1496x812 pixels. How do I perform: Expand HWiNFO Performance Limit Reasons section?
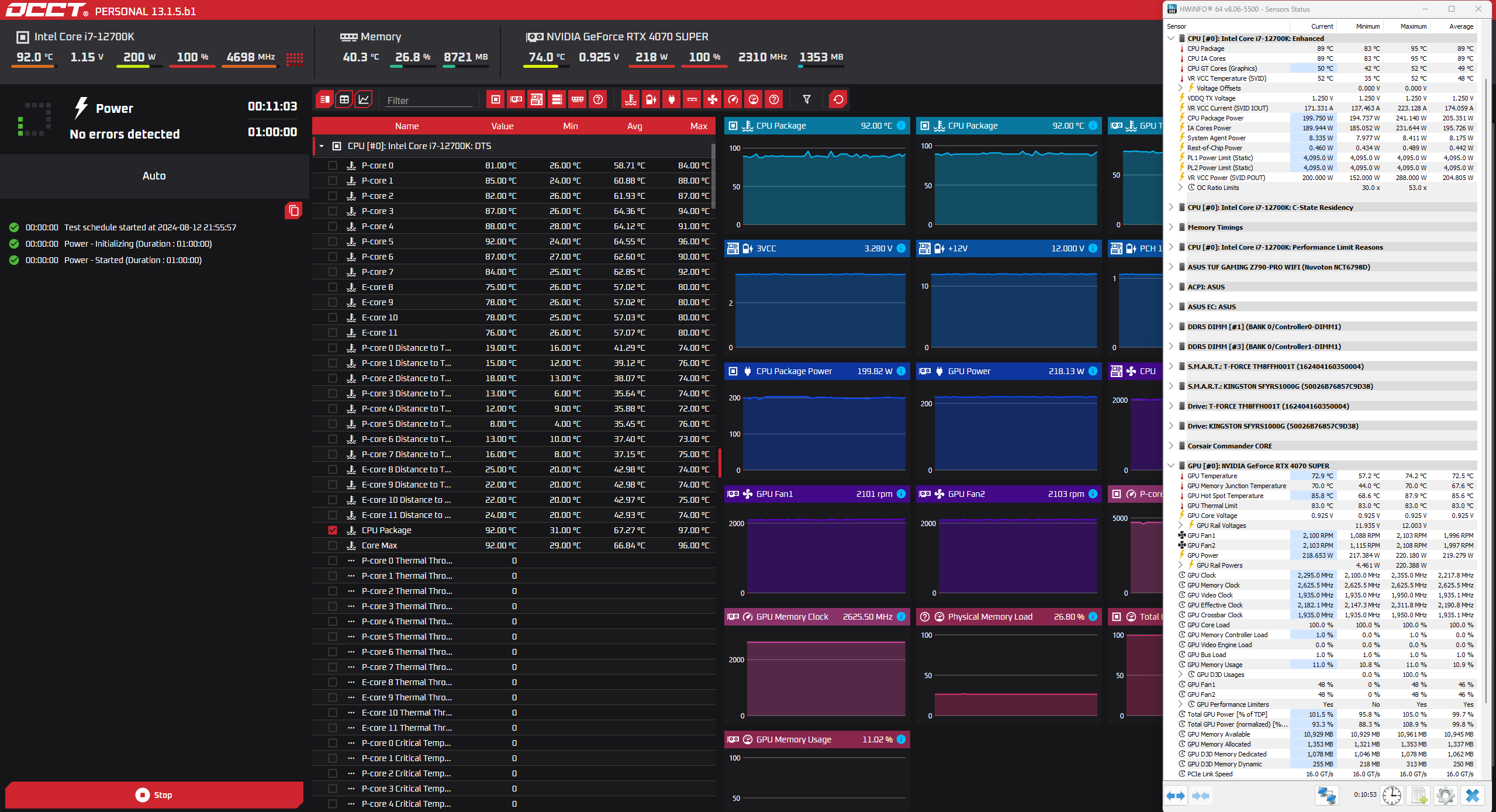tap(1171, 247)
